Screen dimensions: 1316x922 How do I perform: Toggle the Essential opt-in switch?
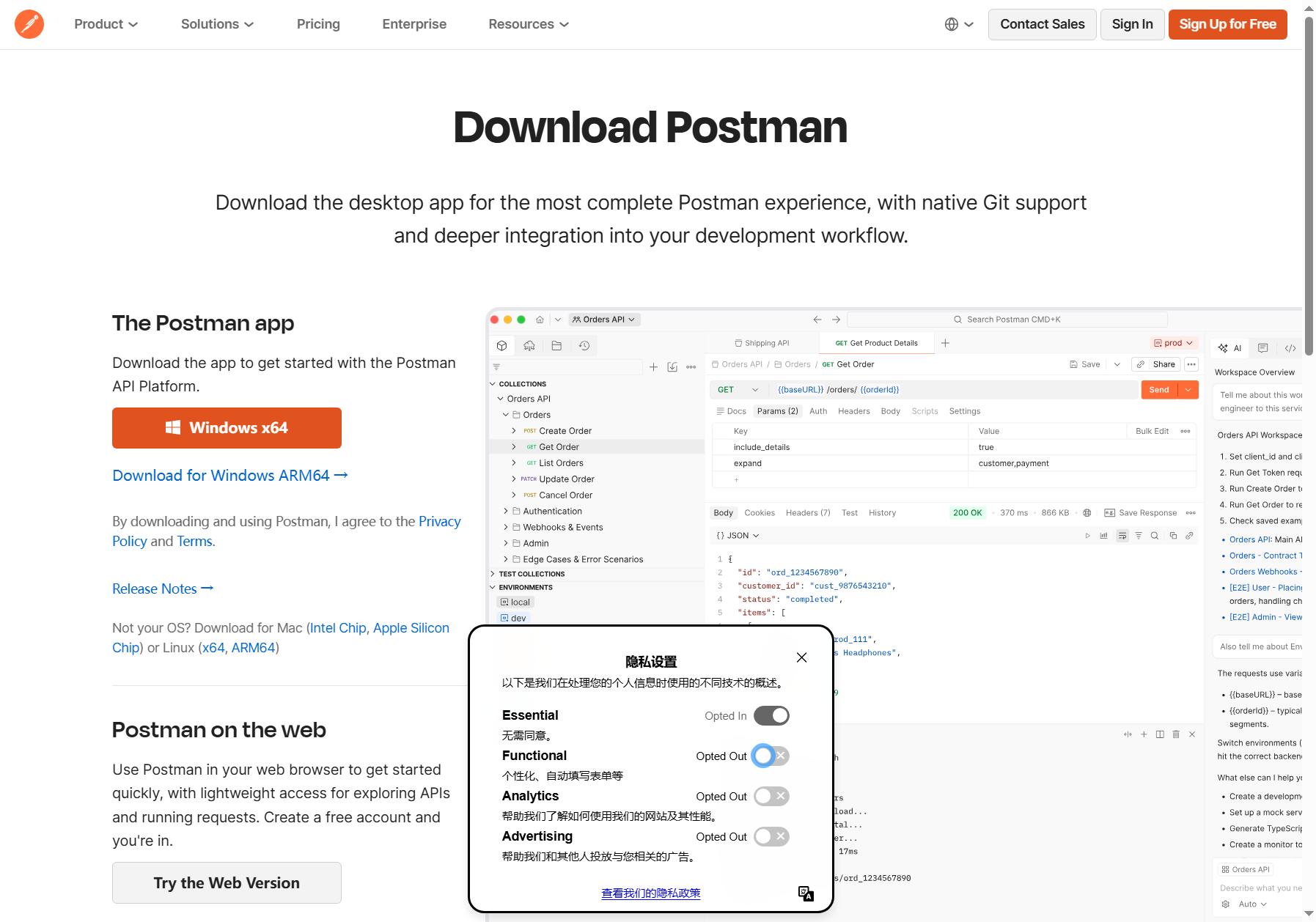pos(771,716)
